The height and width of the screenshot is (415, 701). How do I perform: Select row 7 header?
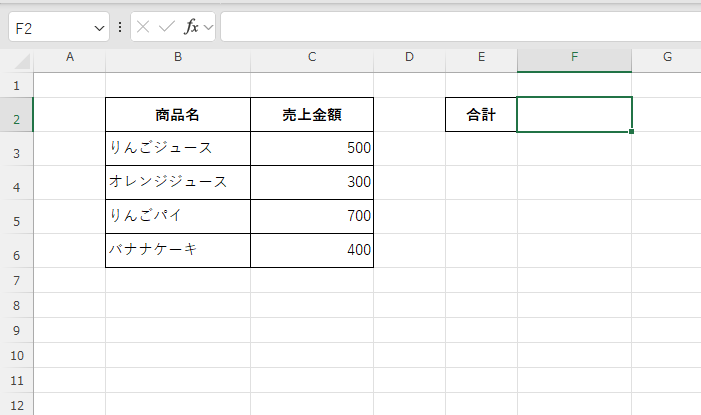pos(17,280)
